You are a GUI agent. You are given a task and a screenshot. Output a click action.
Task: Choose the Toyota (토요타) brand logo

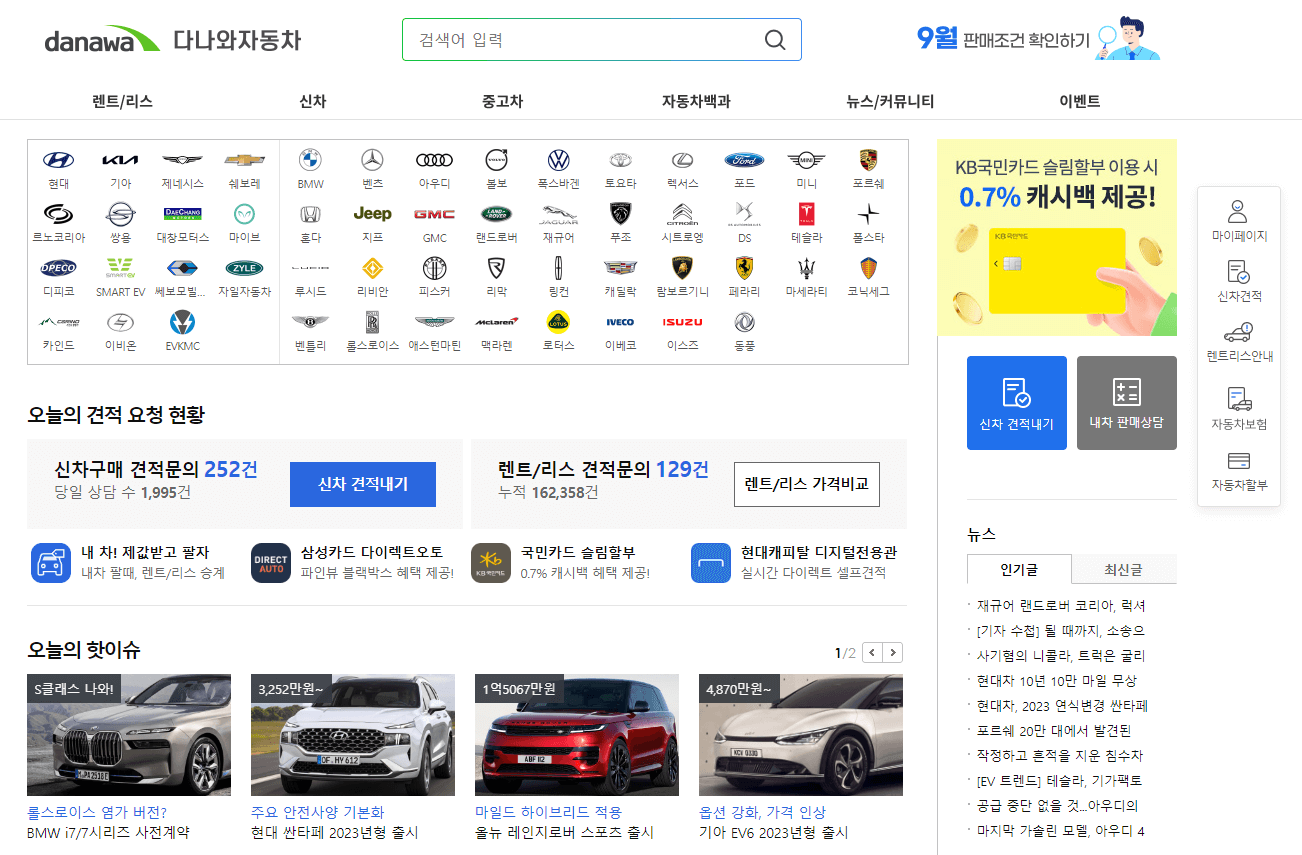click(x=620, y=160)
